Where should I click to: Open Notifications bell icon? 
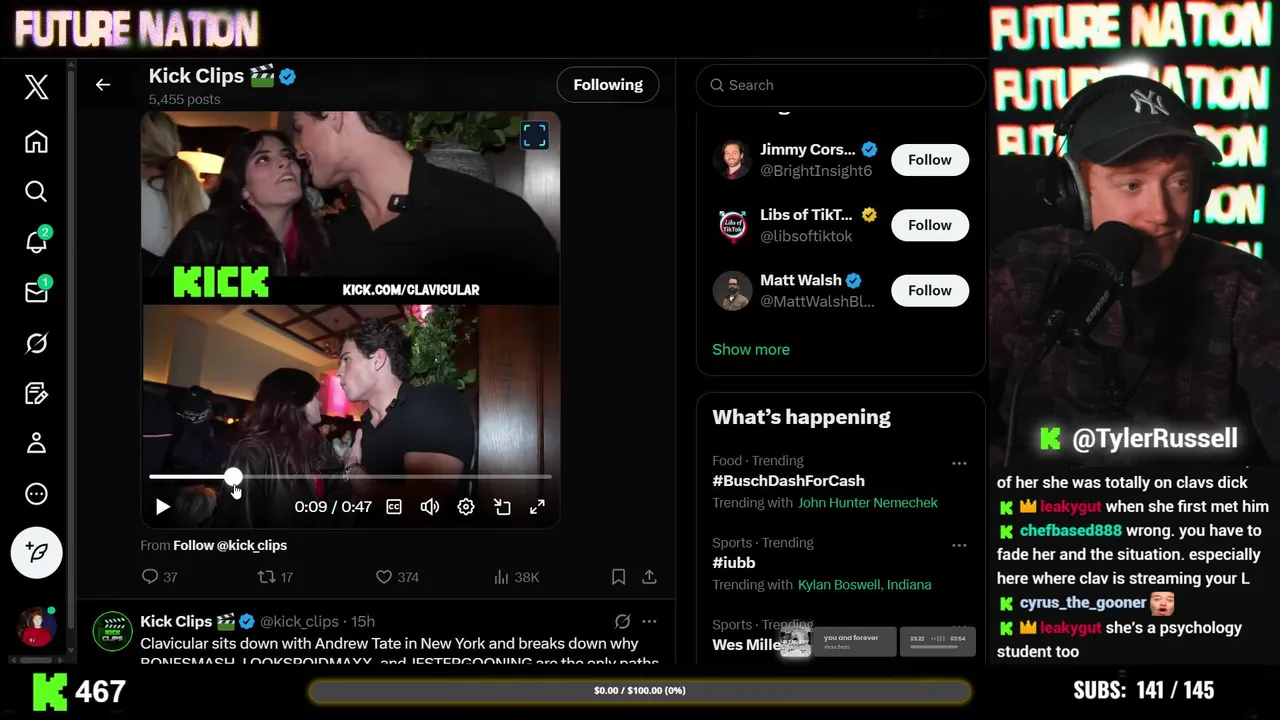[x=36, y=241]
